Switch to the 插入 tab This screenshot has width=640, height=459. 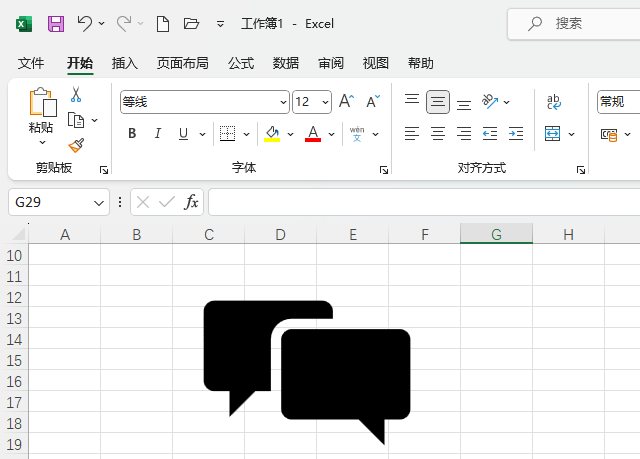125,63
